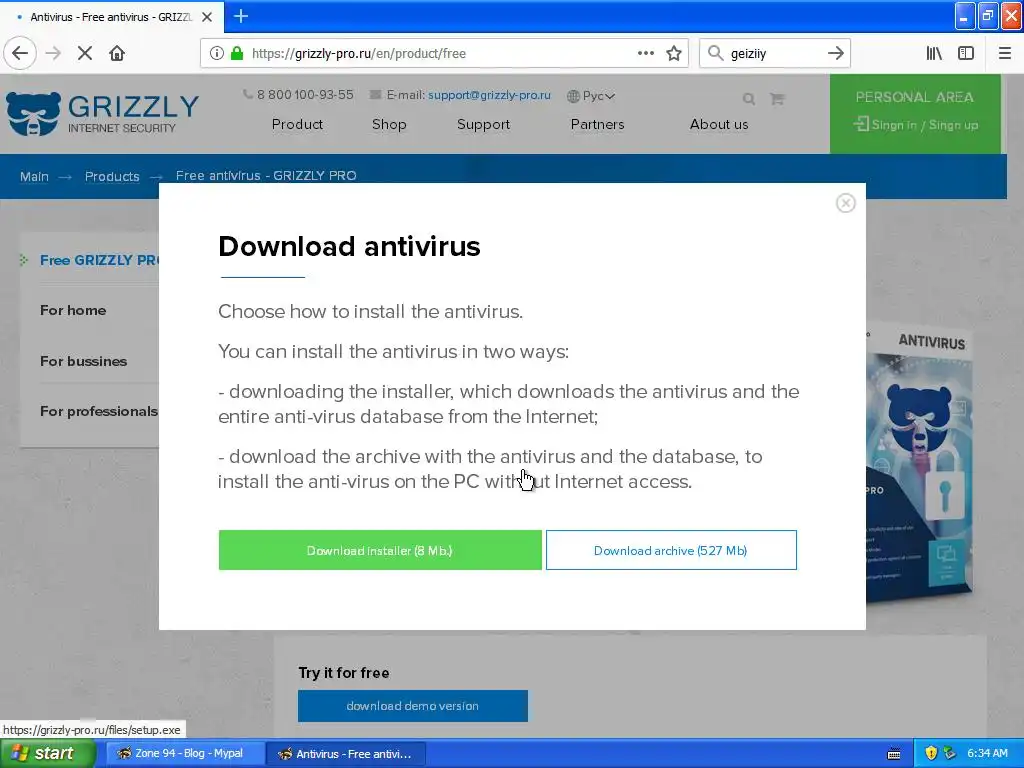Viewport: 1024px width, 768px height.
Task: Switch to Zone 94 - Blog - Mypal taskbar item
Action: click(185, 754)
